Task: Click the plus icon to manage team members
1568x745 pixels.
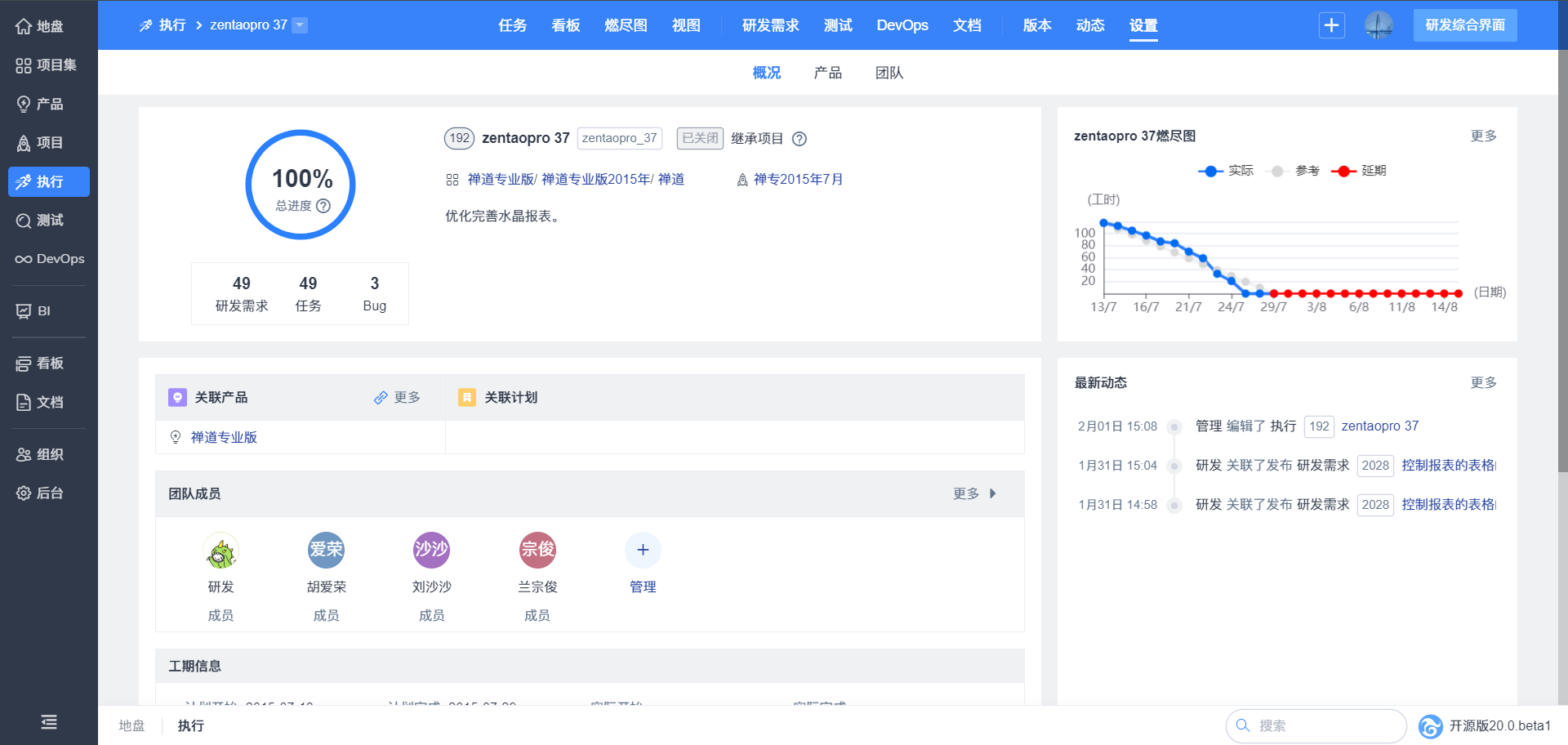Action: tap(643, 550)
